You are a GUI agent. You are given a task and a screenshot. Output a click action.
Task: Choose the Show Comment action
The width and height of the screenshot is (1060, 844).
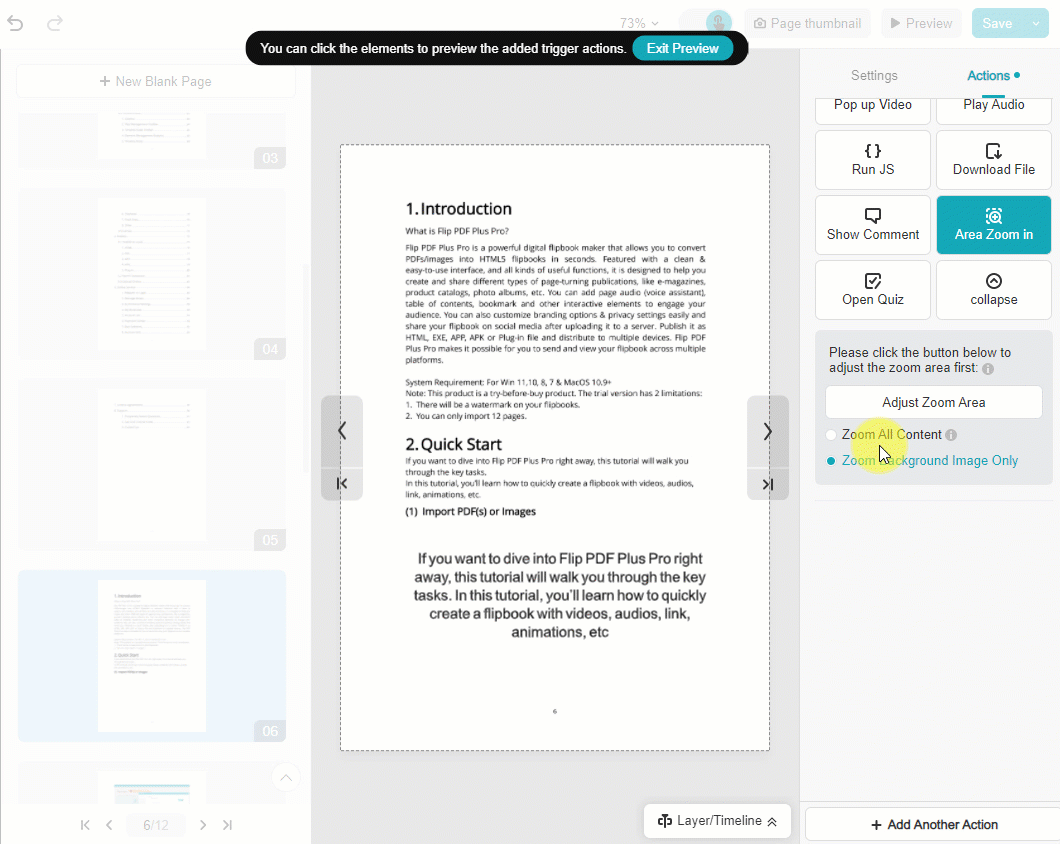click(873, 225)
